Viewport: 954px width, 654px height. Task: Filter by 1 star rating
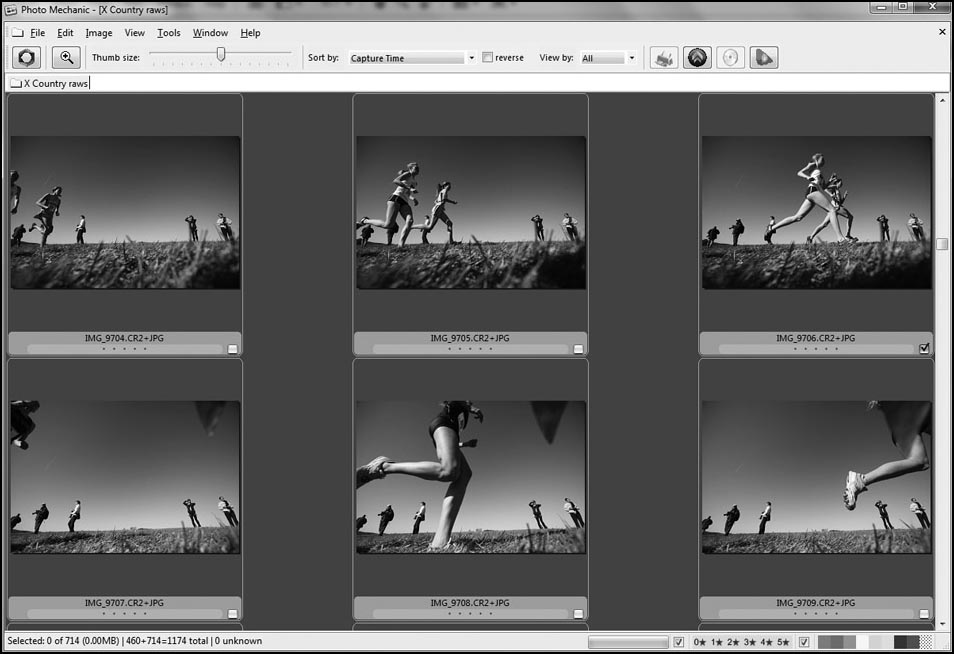[x=717, y=642]
